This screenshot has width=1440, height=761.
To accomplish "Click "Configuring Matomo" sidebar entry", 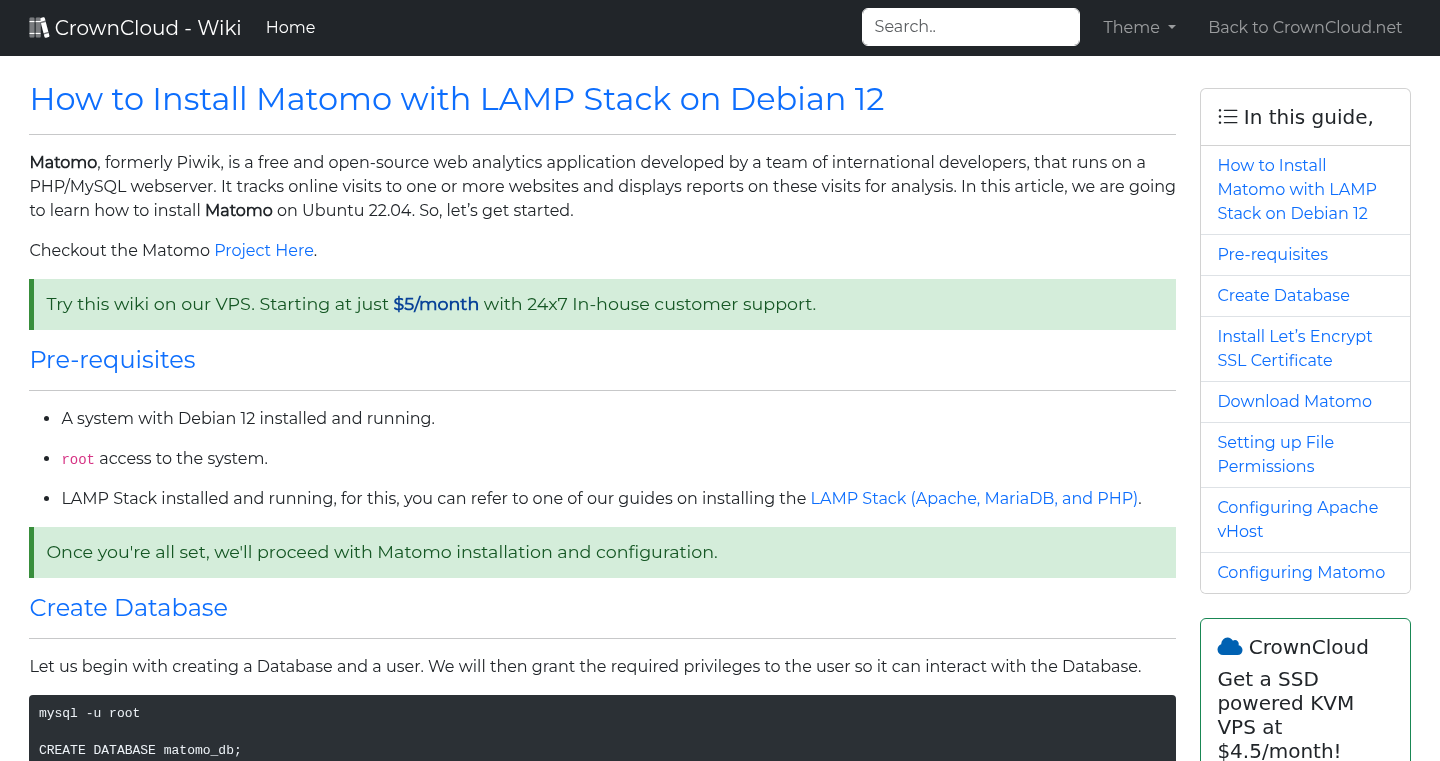I will tap(1301, 572).
